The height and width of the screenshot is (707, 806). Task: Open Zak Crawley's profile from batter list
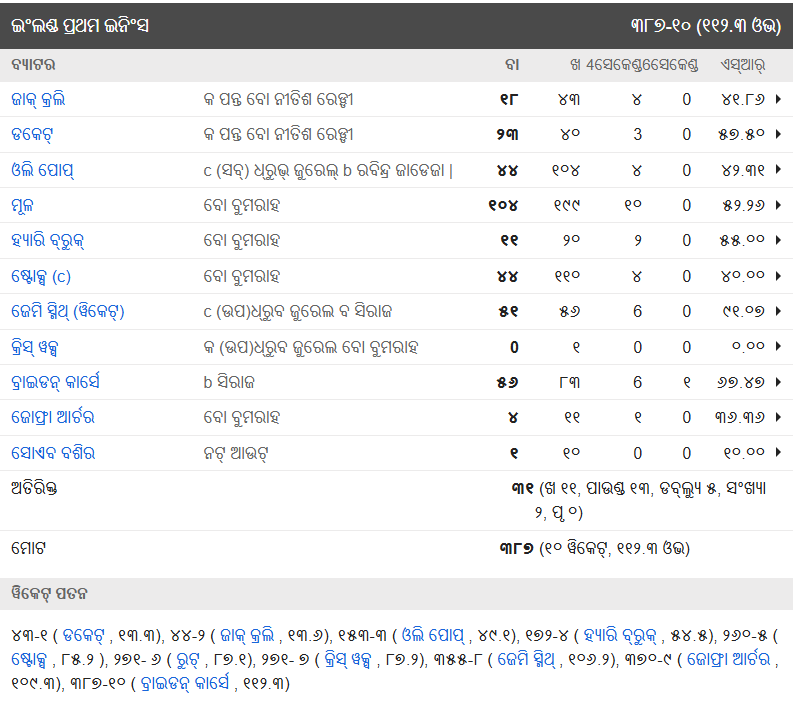38,99
